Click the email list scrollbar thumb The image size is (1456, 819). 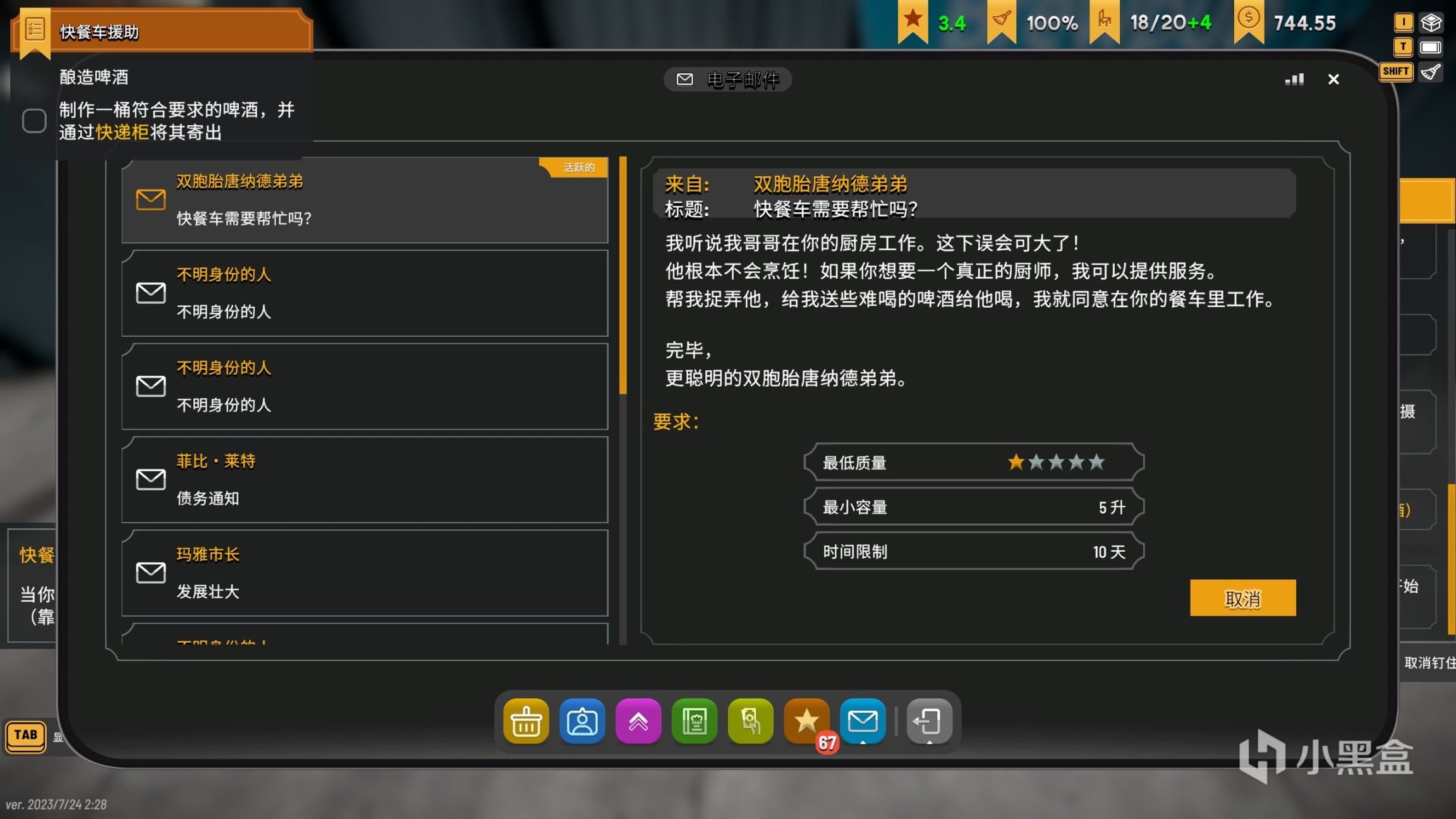622,276
